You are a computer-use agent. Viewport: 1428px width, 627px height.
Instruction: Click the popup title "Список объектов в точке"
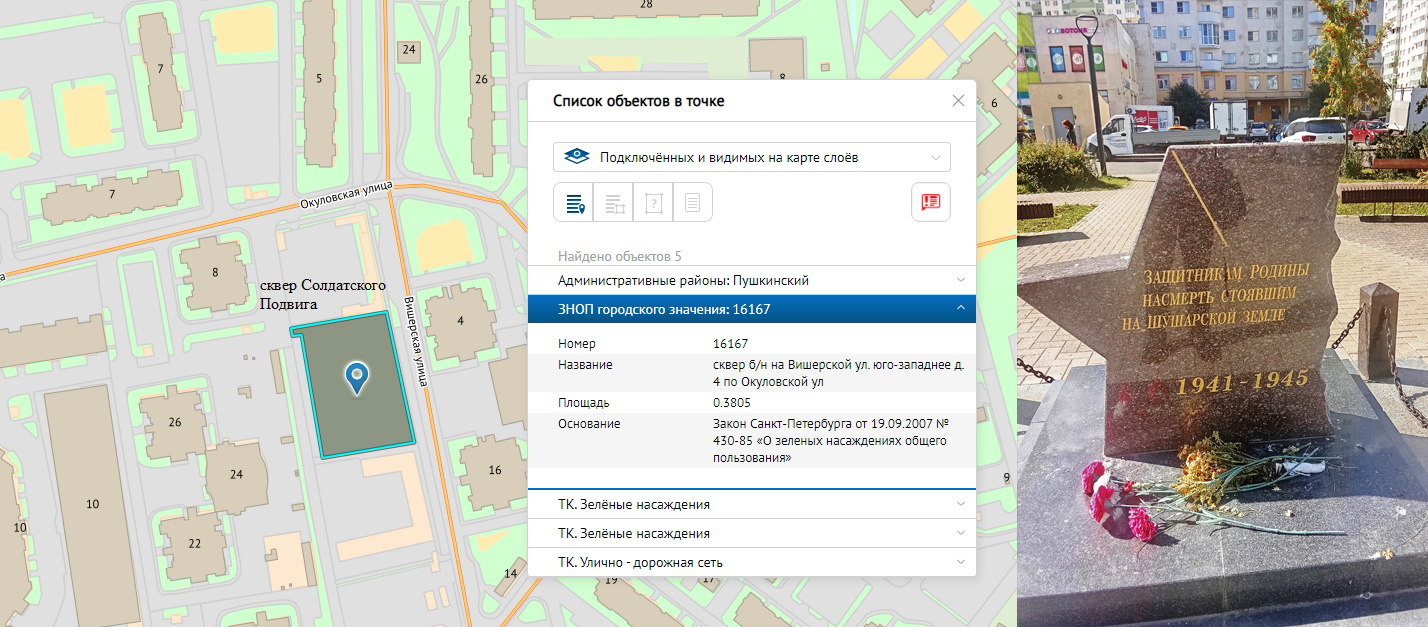click(639, 101)
